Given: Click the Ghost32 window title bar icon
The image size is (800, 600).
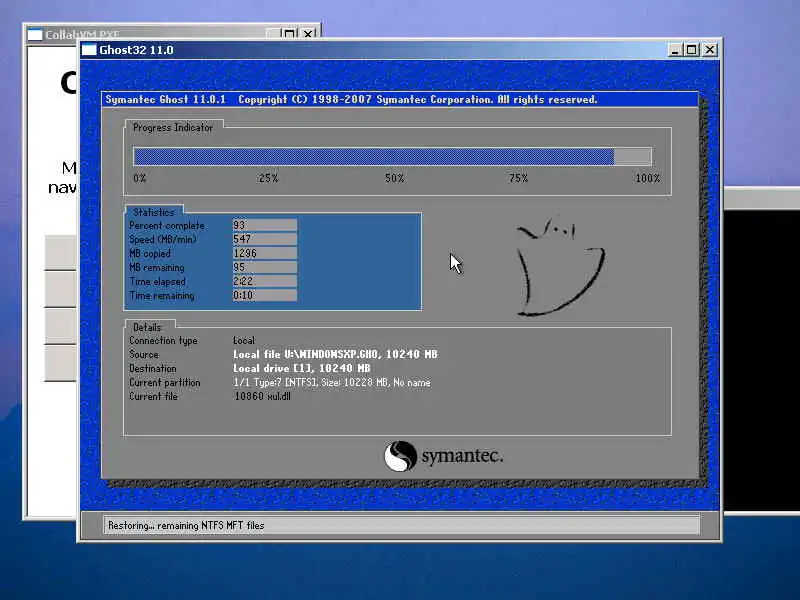Looking at the screenshot, I should coord(89,49).
